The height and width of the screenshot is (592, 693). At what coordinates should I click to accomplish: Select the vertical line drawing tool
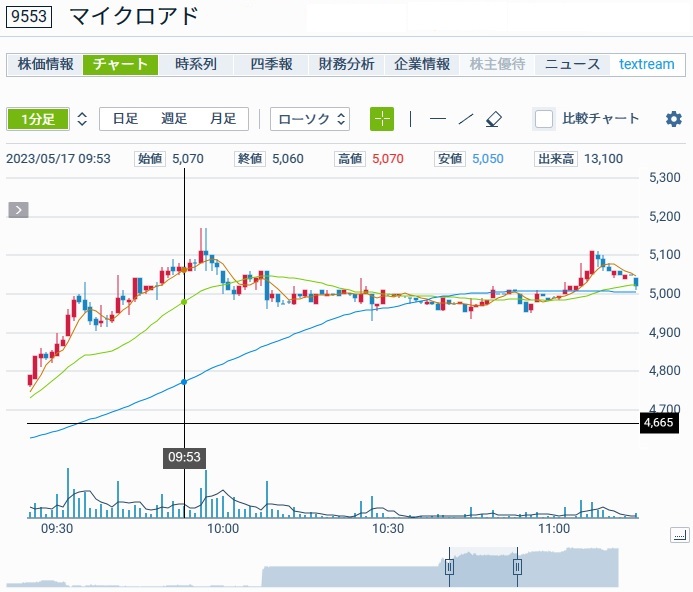coord(410,119)
